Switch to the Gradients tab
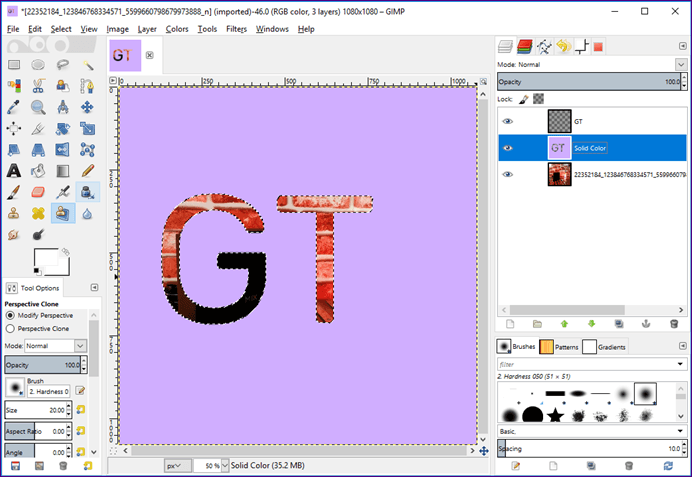The image size is (692, 477). point(604,347)
